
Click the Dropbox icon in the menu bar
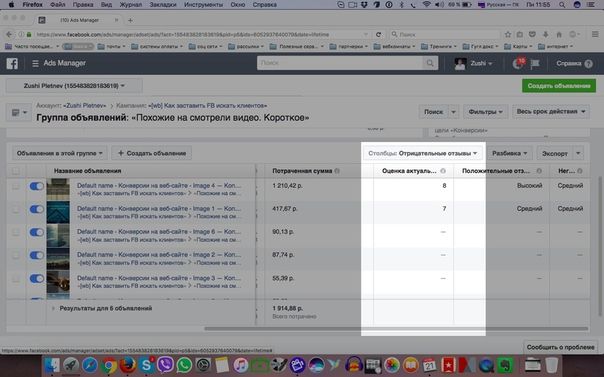[364, 5]
